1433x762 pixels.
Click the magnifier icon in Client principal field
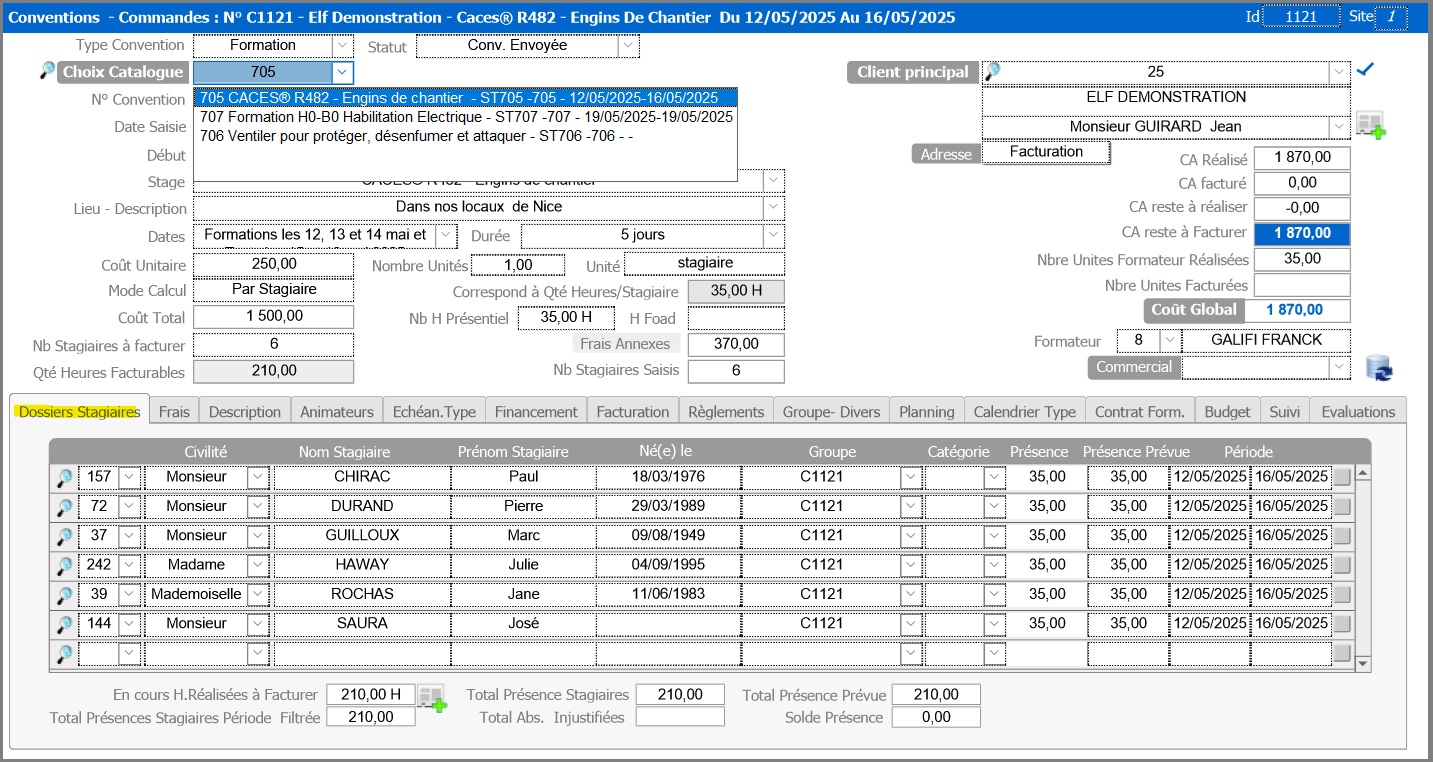point(992,71)
